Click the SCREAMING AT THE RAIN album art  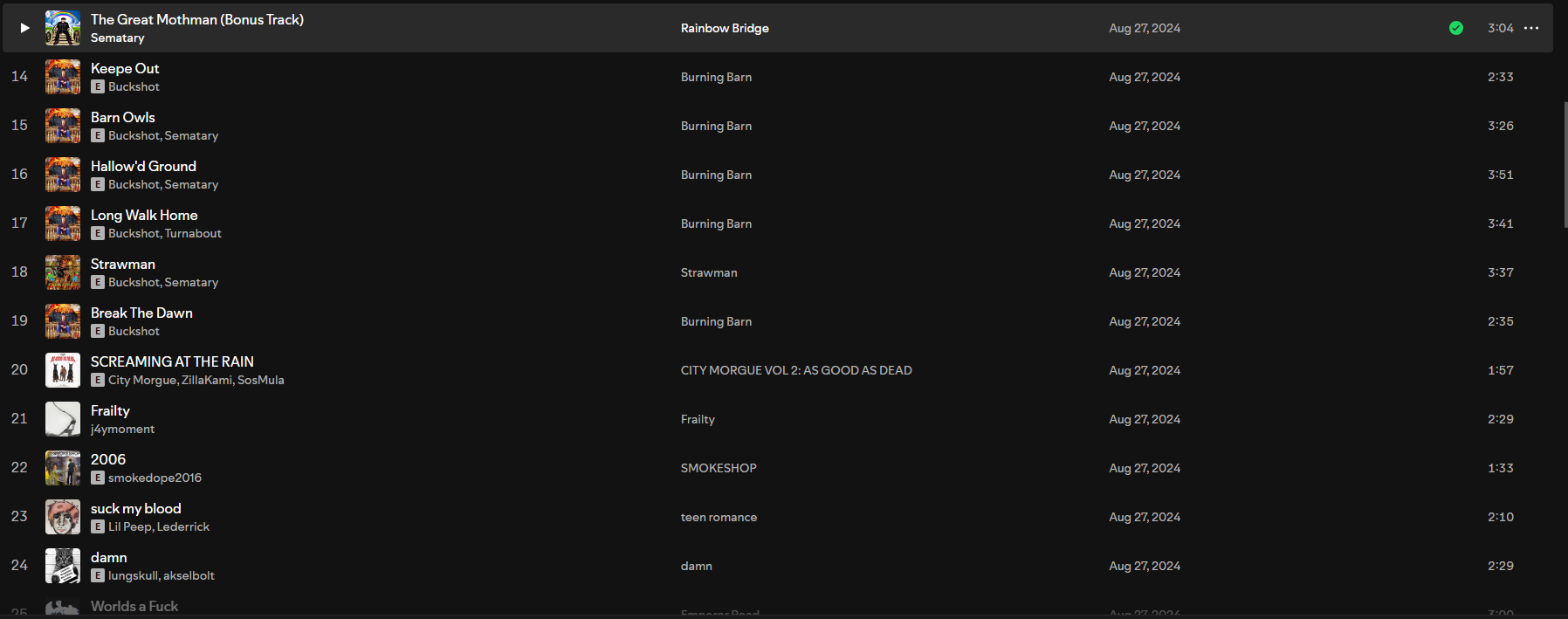pos(63,370)
